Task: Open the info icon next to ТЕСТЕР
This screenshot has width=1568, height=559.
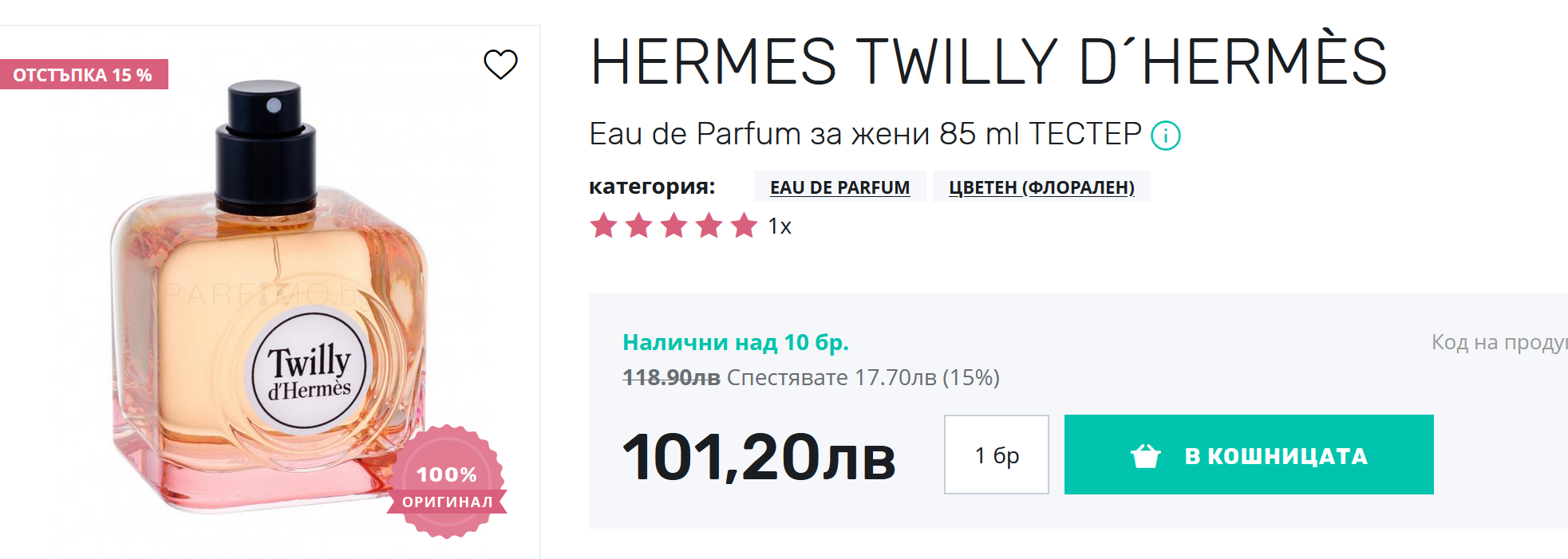Action: pos(1165,136)
